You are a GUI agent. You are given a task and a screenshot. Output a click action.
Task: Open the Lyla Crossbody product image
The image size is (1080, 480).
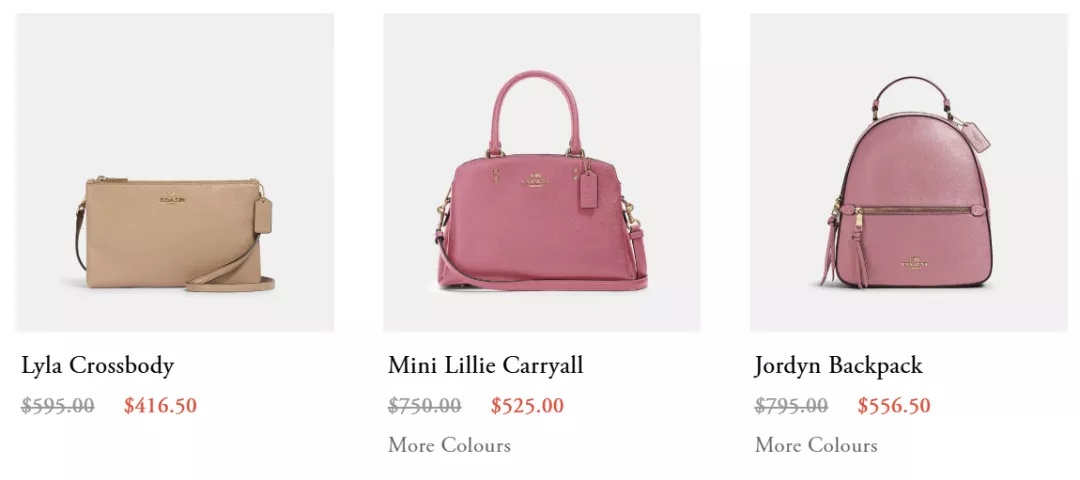[174, 172]
